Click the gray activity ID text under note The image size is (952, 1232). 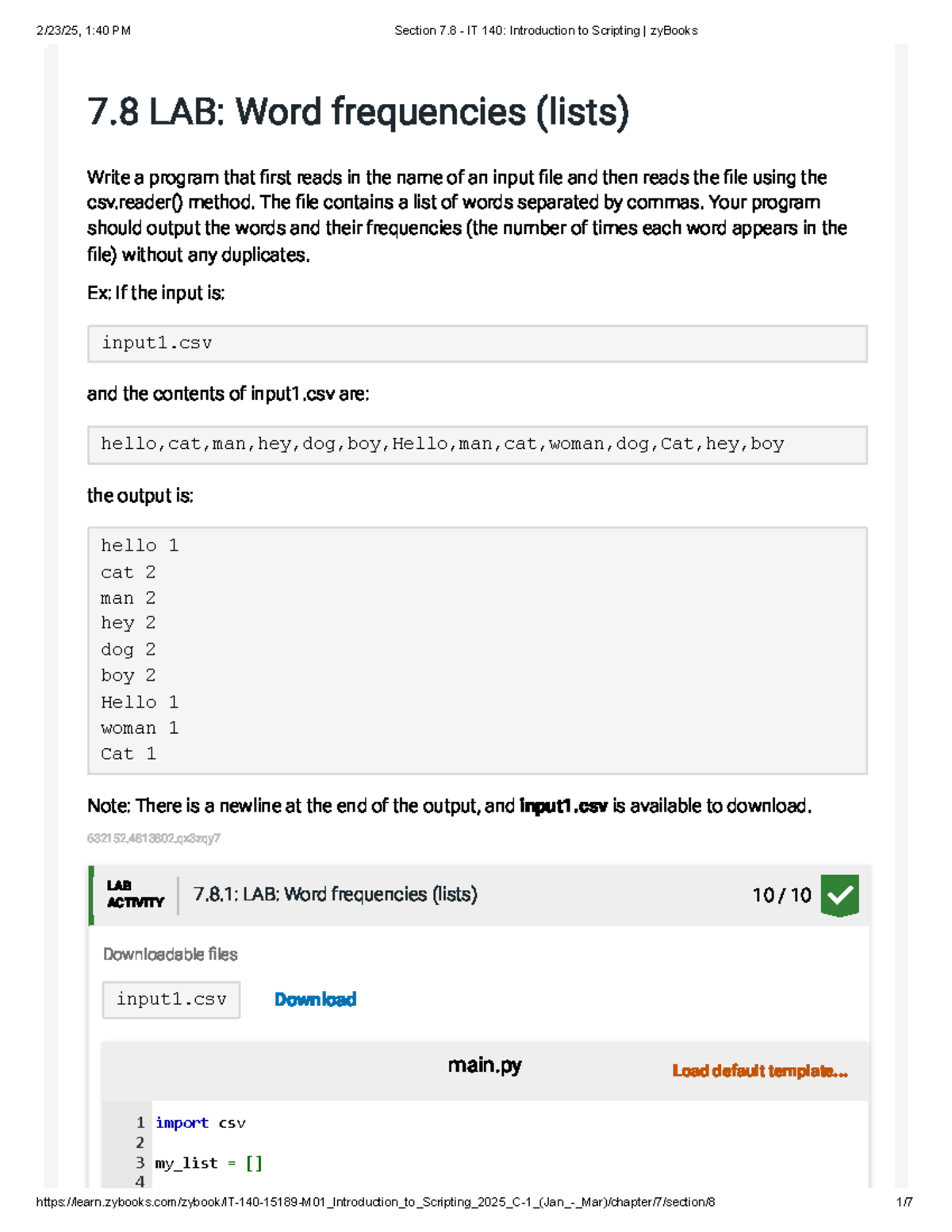(154, 839)
